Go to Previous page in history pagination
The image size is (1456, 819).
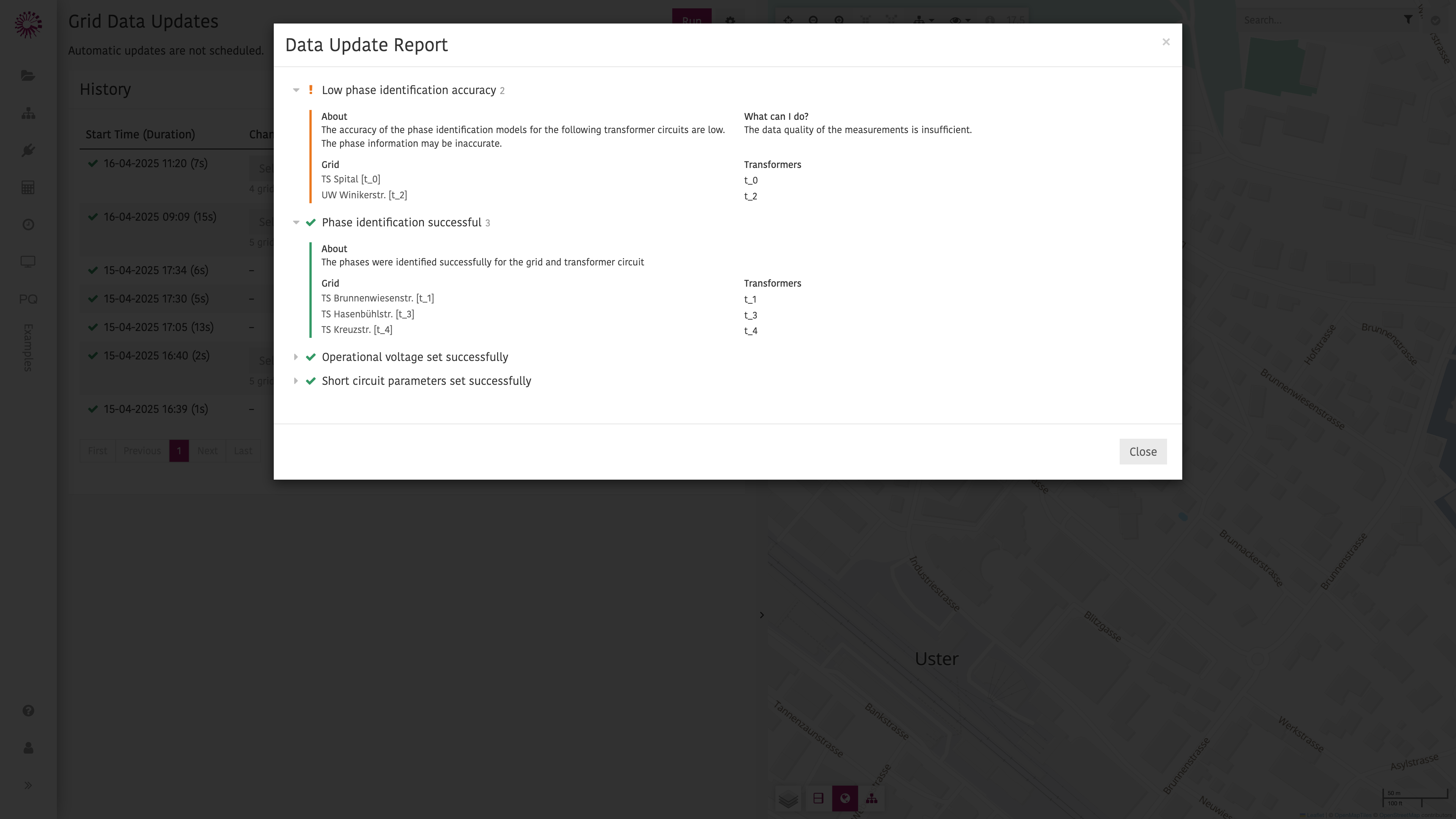pyautogui.click(x=142, y=450)
